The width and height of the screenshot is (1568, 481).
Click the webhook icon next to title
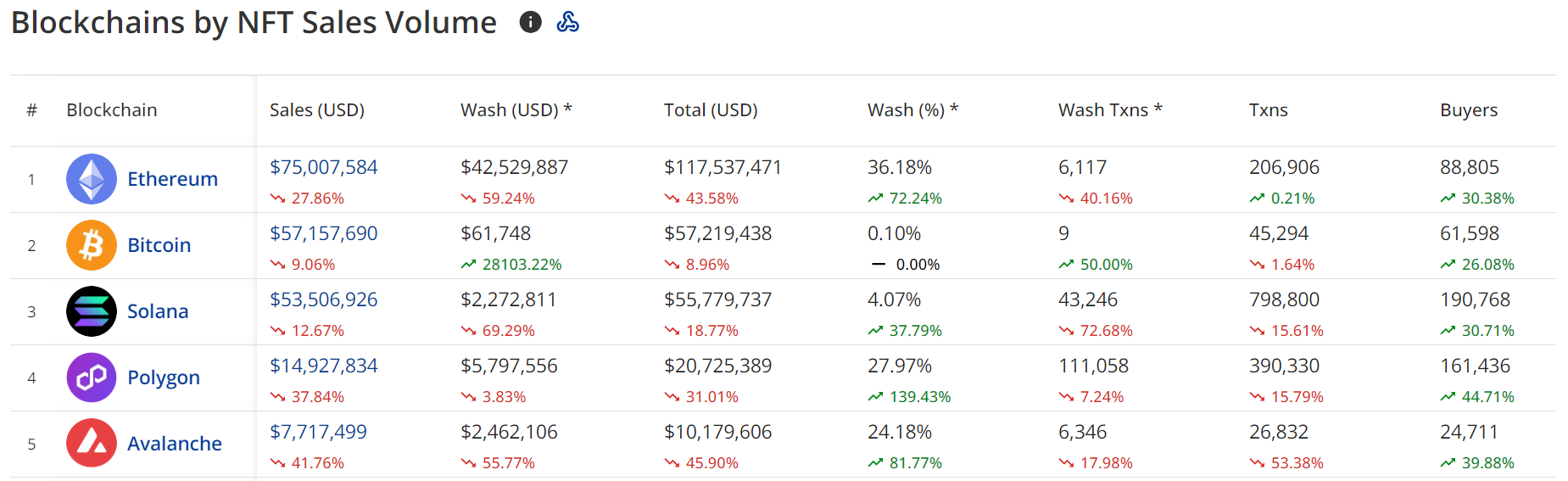[567, 22]
